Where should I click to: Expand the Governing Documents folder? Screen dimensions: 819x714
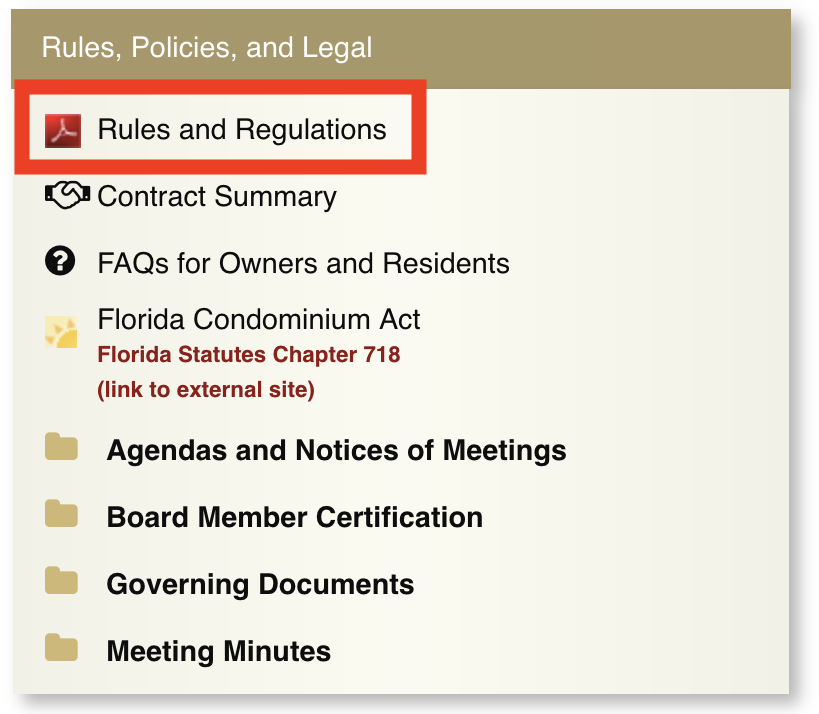click(260, 585)
